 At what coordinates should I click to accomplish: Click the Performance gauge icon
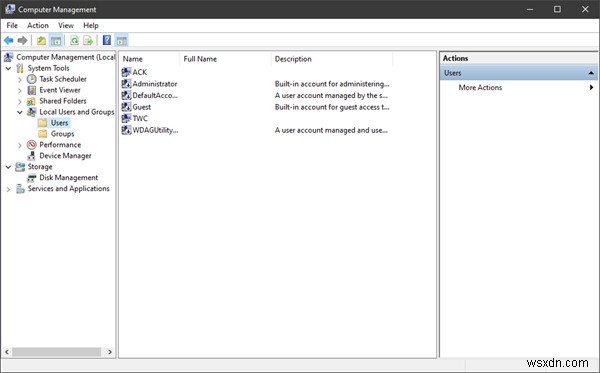coord(32,145)
